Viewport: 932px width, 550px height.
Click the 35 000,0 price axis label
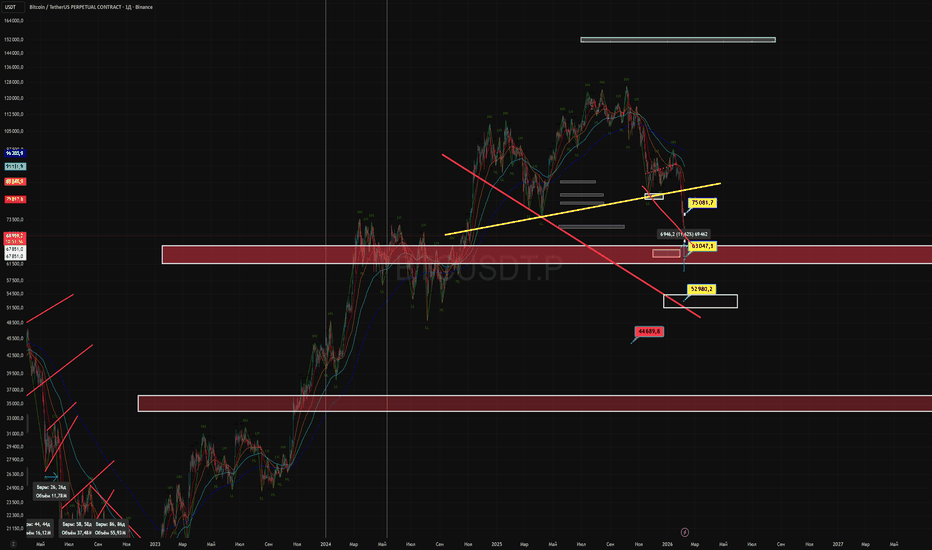coord(14,404)
